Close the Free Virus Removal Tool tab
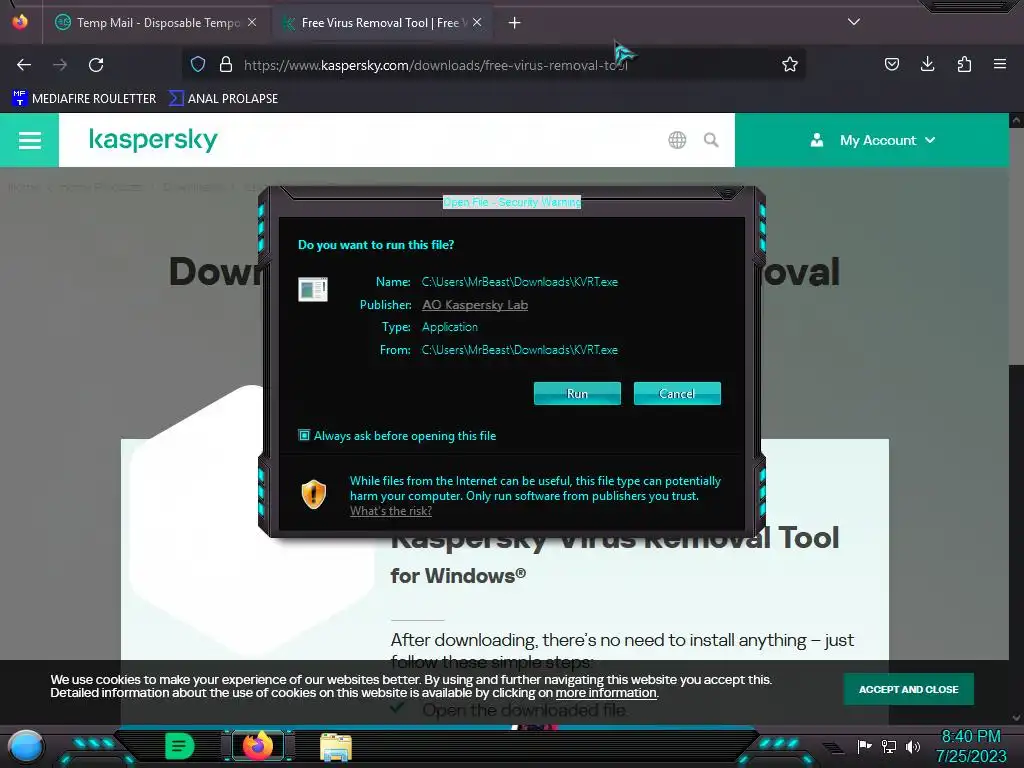 click(477, 22)
